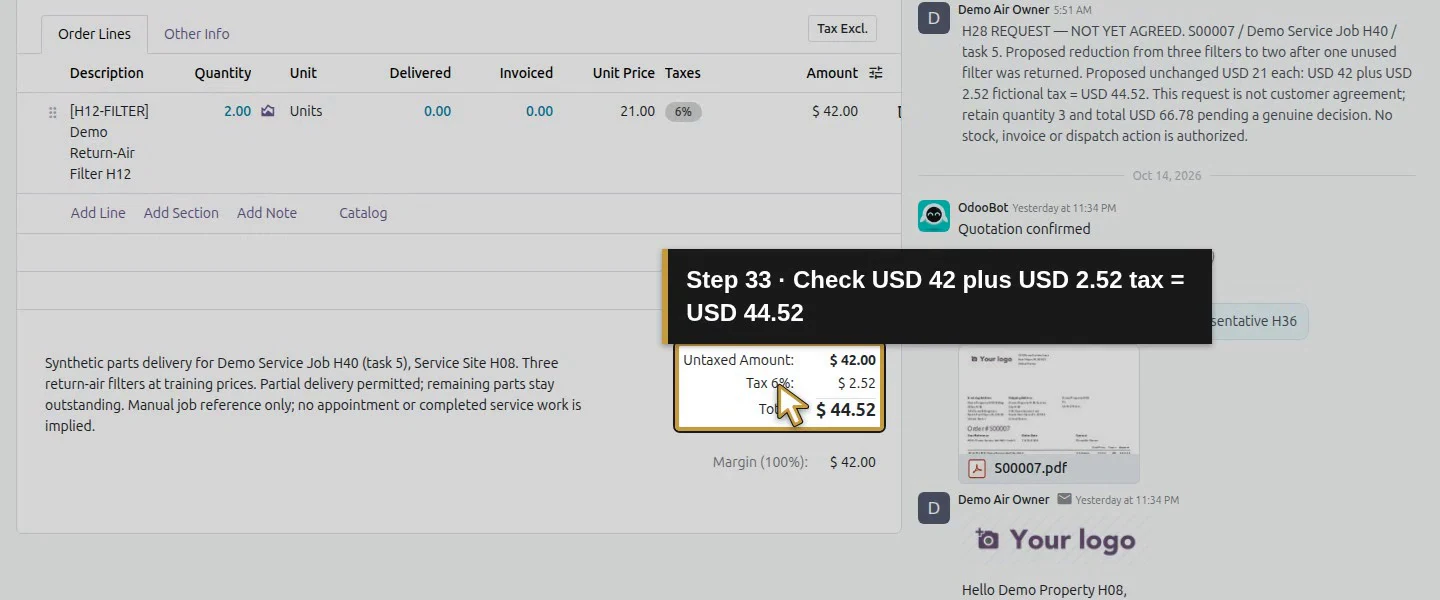This screenshot has height=600, width=1440.
Task: Click the margin value $ 42.00
Action: pos(853,462)
